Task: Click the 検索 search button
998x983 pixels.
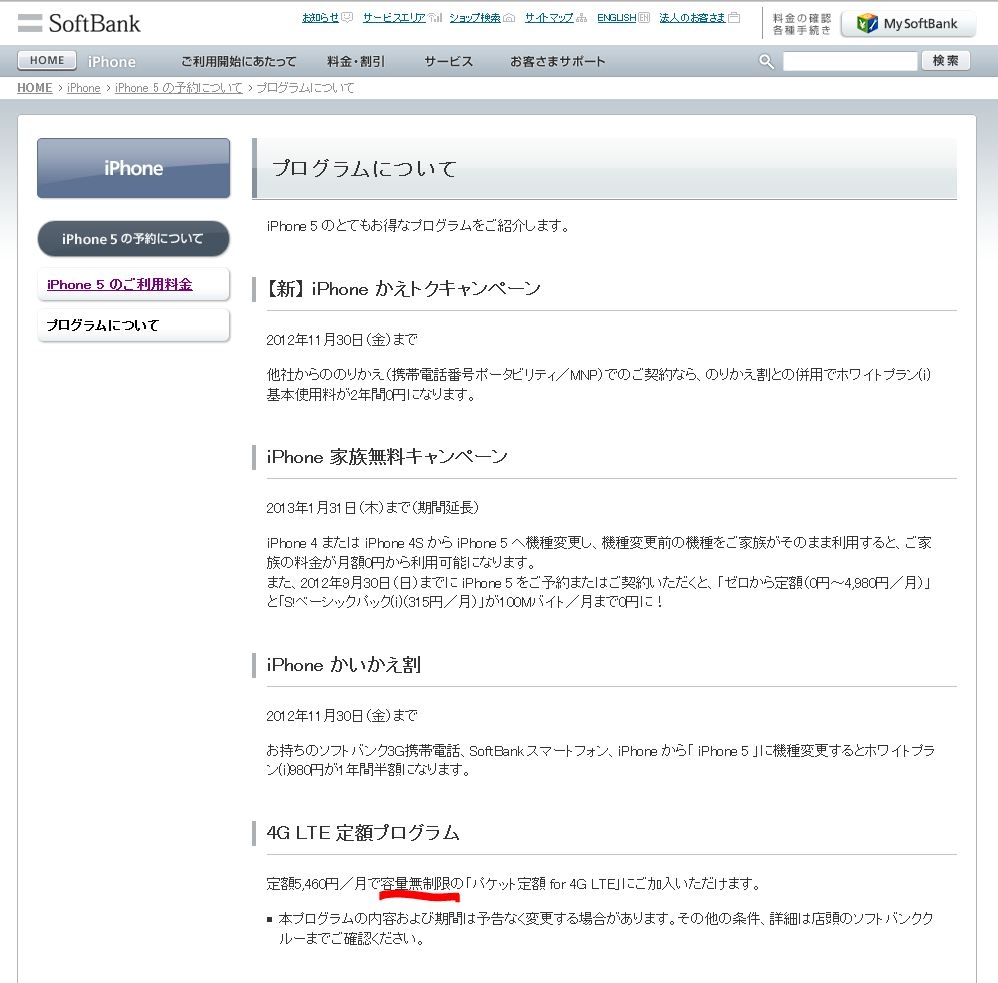Action: coord(946,60)
